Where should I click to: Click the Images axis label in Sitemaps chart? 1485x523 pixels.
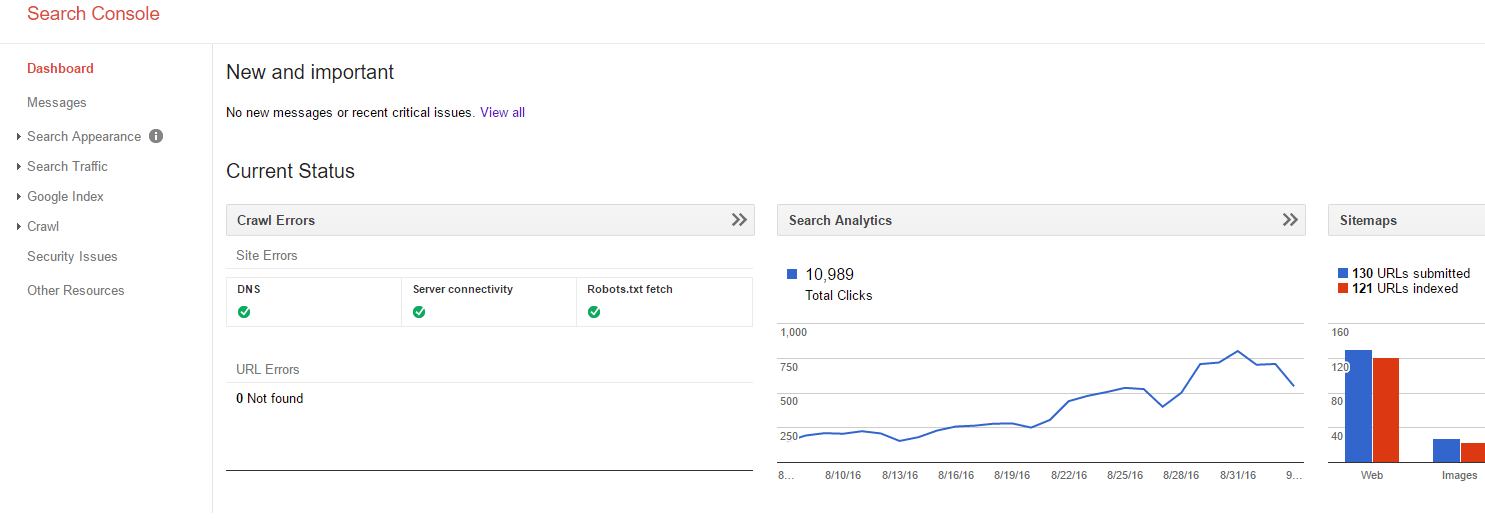[x=1459, y=476]
